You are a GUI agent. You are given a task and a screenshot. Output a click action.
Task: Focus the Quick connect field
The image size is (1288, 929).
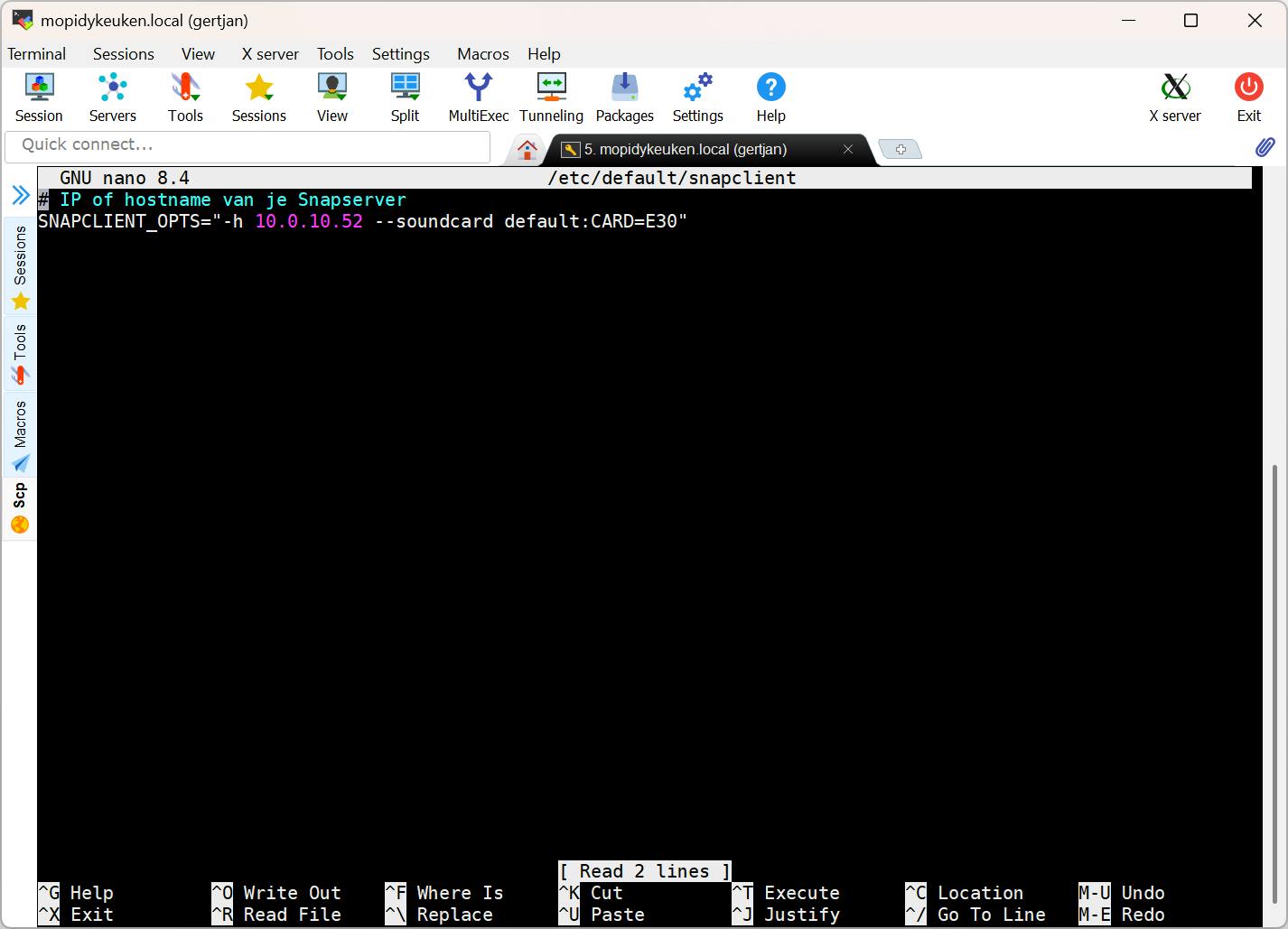(247, 146)
